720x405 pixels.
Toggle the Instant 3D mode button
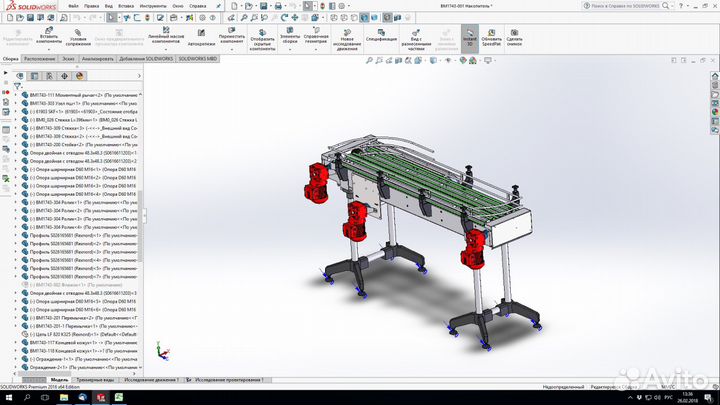(x=468, y=33)
